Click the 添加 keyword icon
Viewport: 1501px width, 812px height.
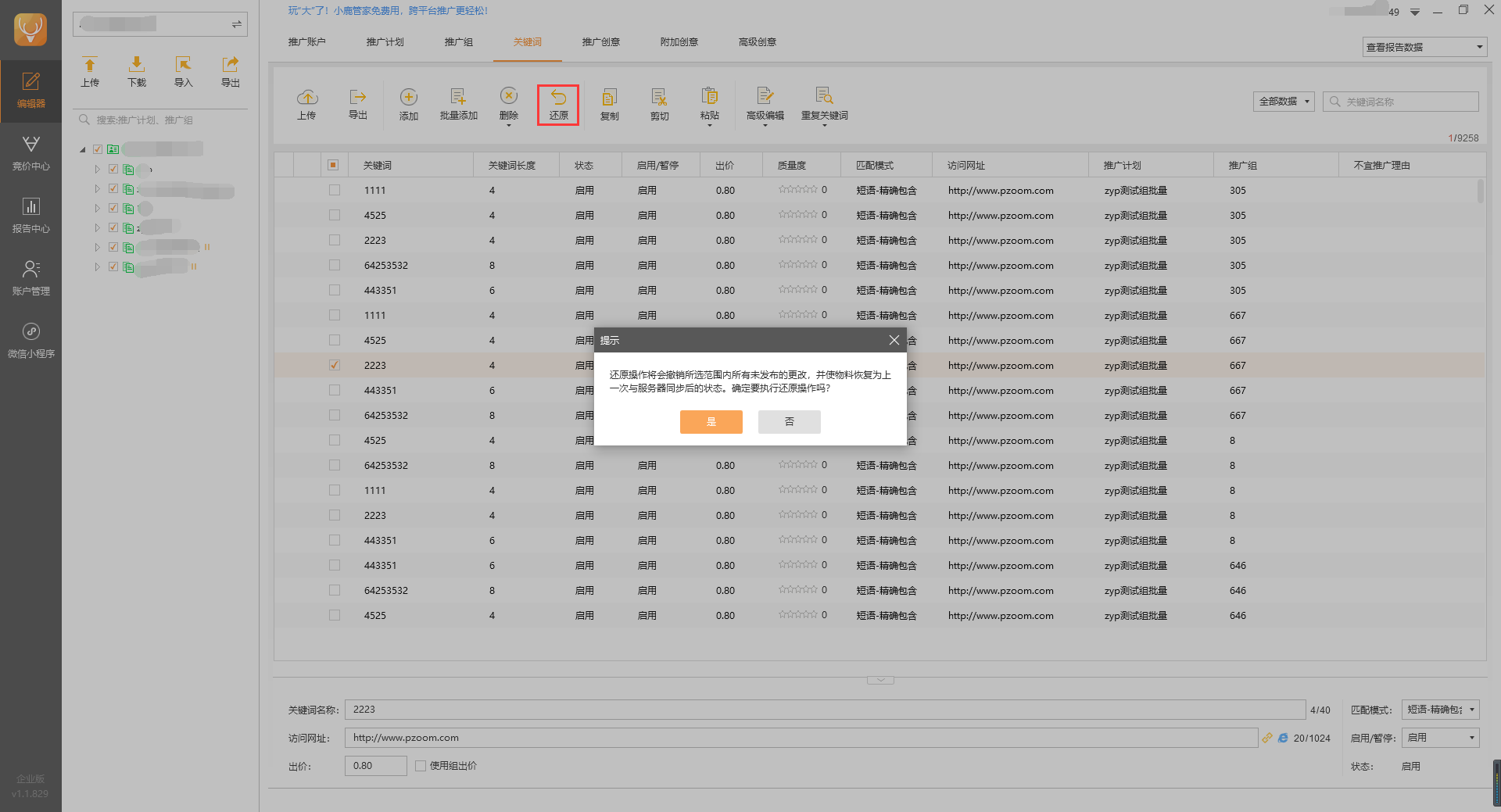tap(409, 97)
